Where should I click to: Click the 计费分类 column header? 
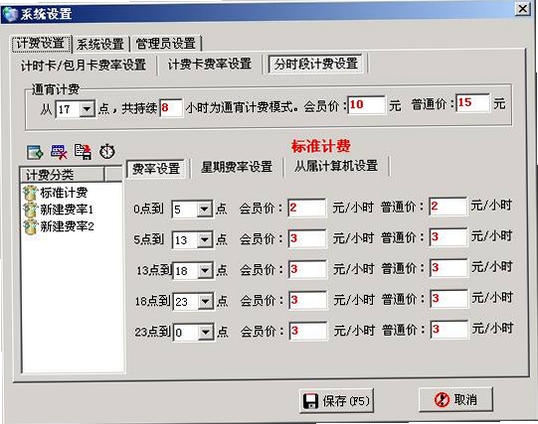click(62, 175)
